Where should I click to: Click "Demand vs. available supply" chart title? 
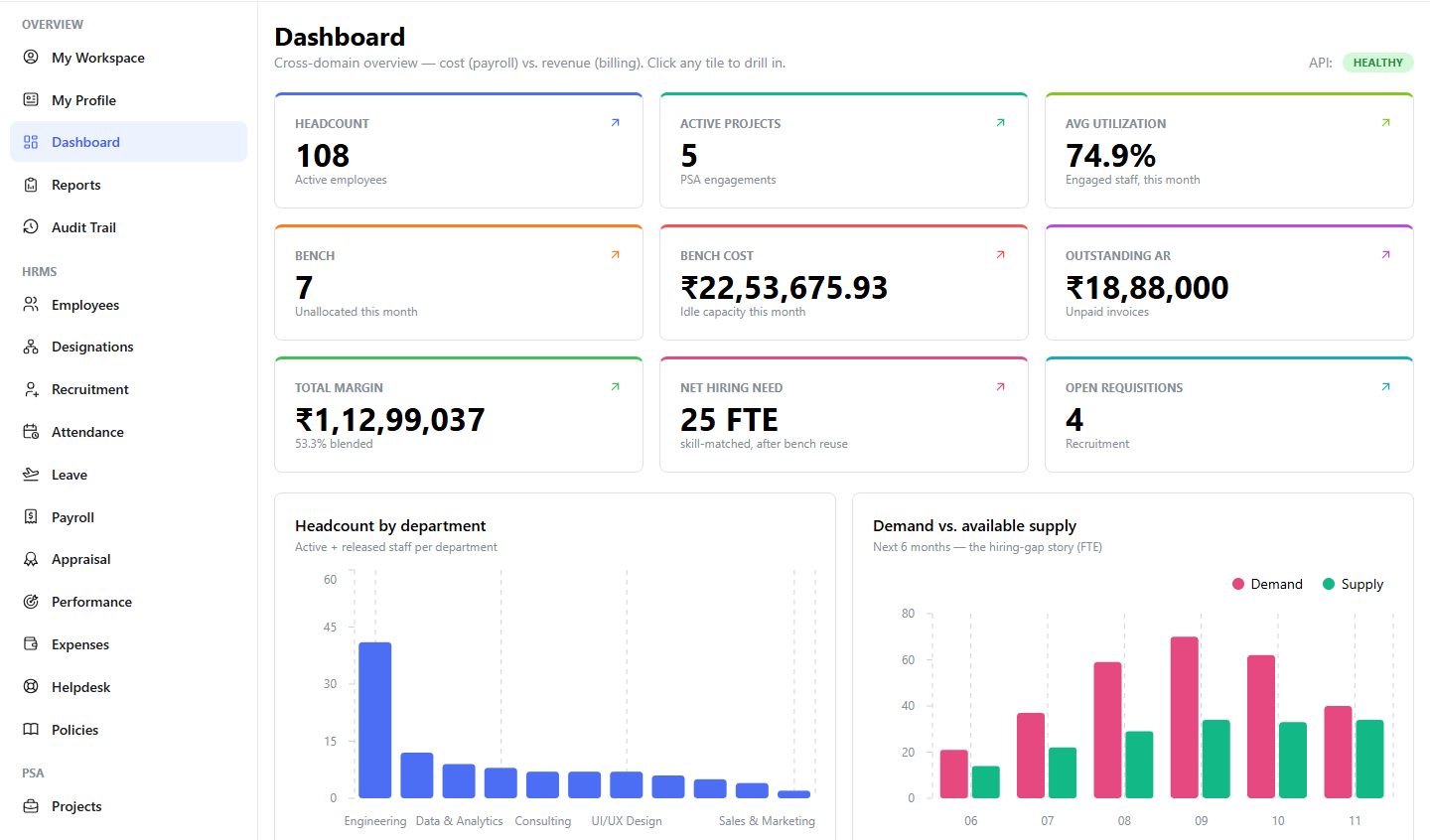[x=974, y=526]
